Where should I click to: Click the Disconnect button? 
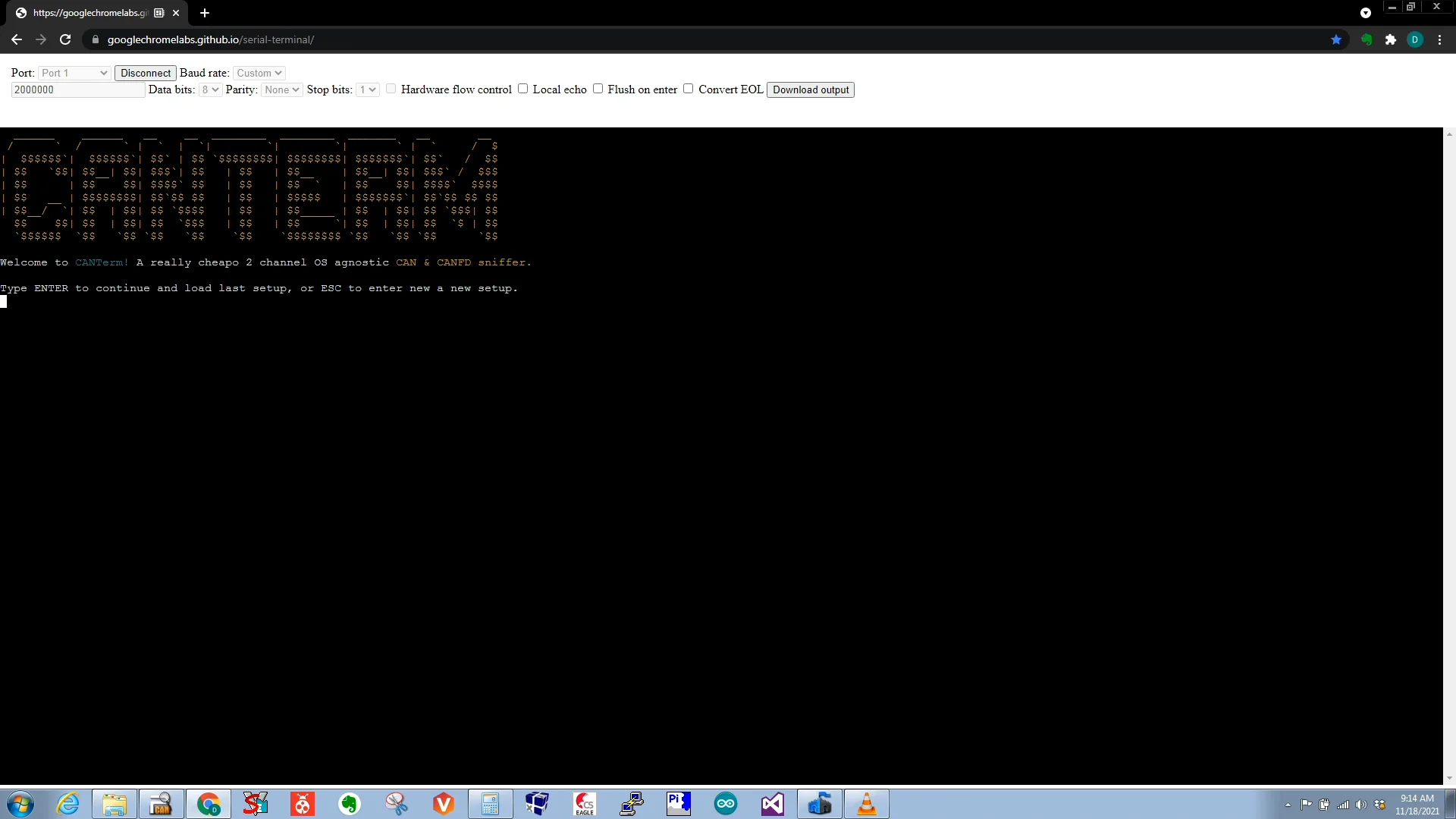[x=146, y=73]
